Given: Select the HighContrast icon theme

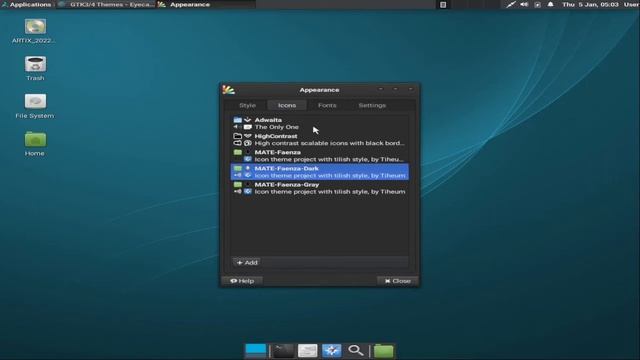Looking at the screenshot, I should click(x=320, y=140).
